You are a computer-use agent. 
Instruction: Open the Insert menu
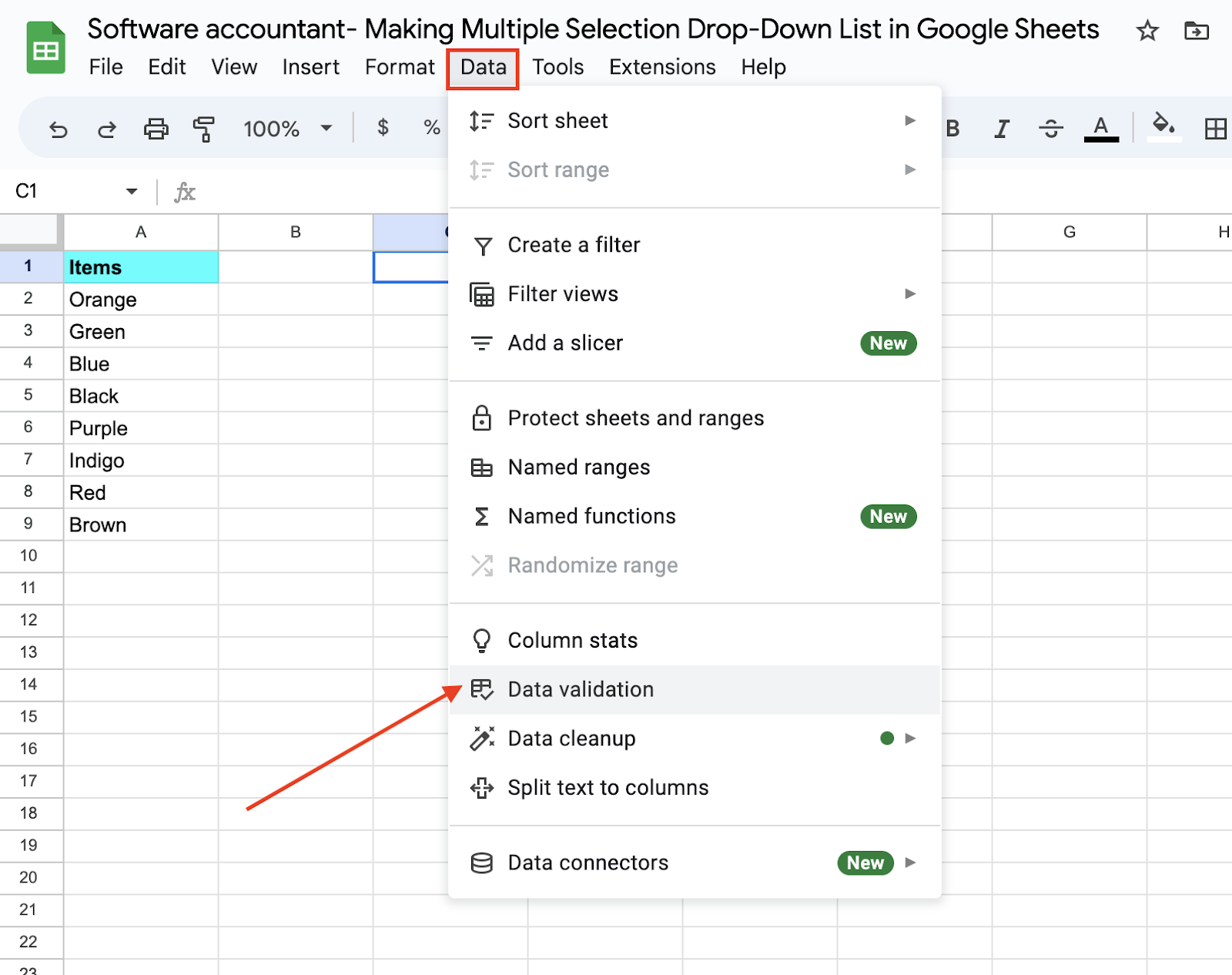(x=310, y=67)
